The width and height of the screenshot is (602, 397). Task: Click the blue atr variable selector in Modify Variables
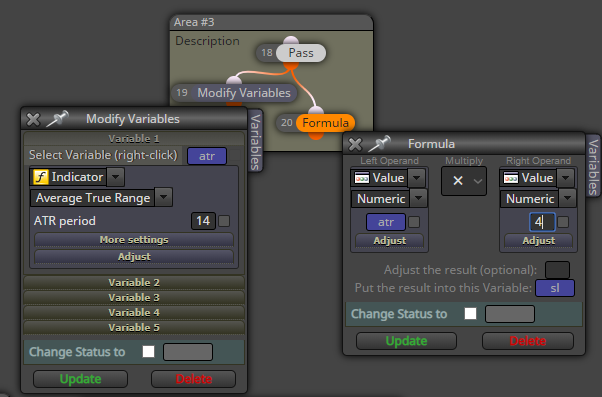[x=207, y=156]
